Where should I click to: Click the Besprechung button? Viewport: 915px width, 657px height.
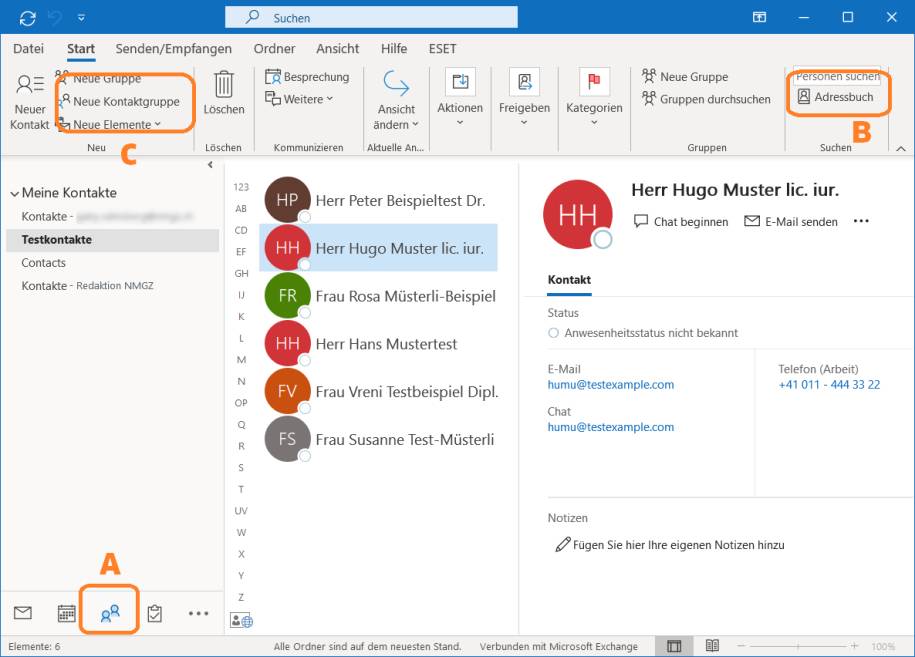(x=308, y=76)
